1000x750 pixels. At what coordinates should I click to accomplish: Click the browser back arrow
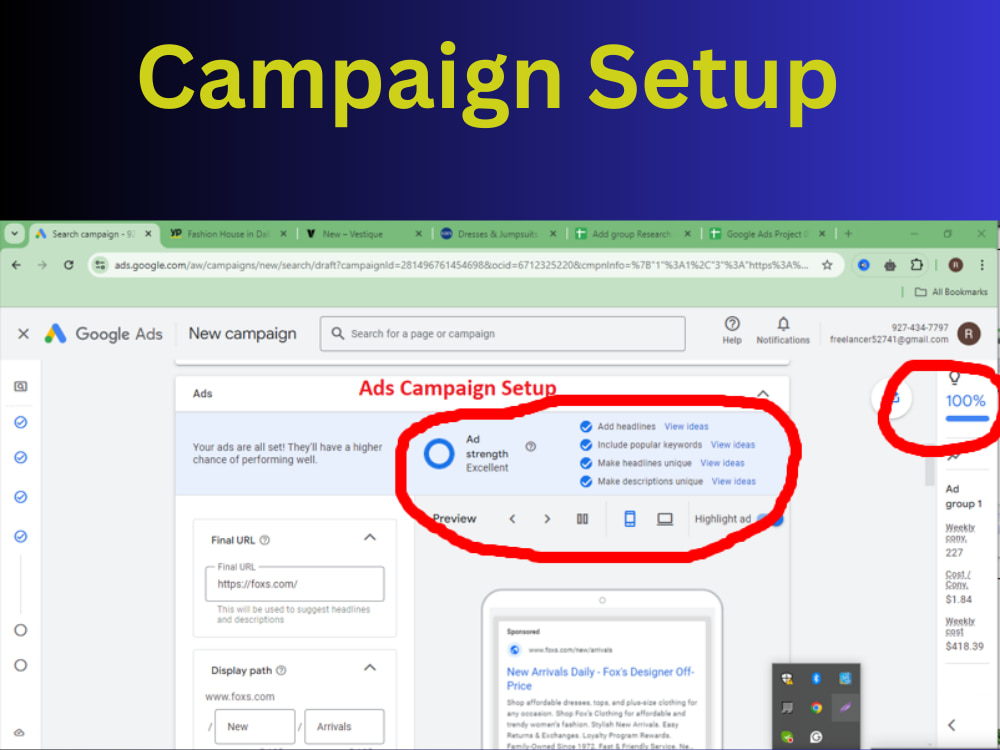click(x=17, y=265)
